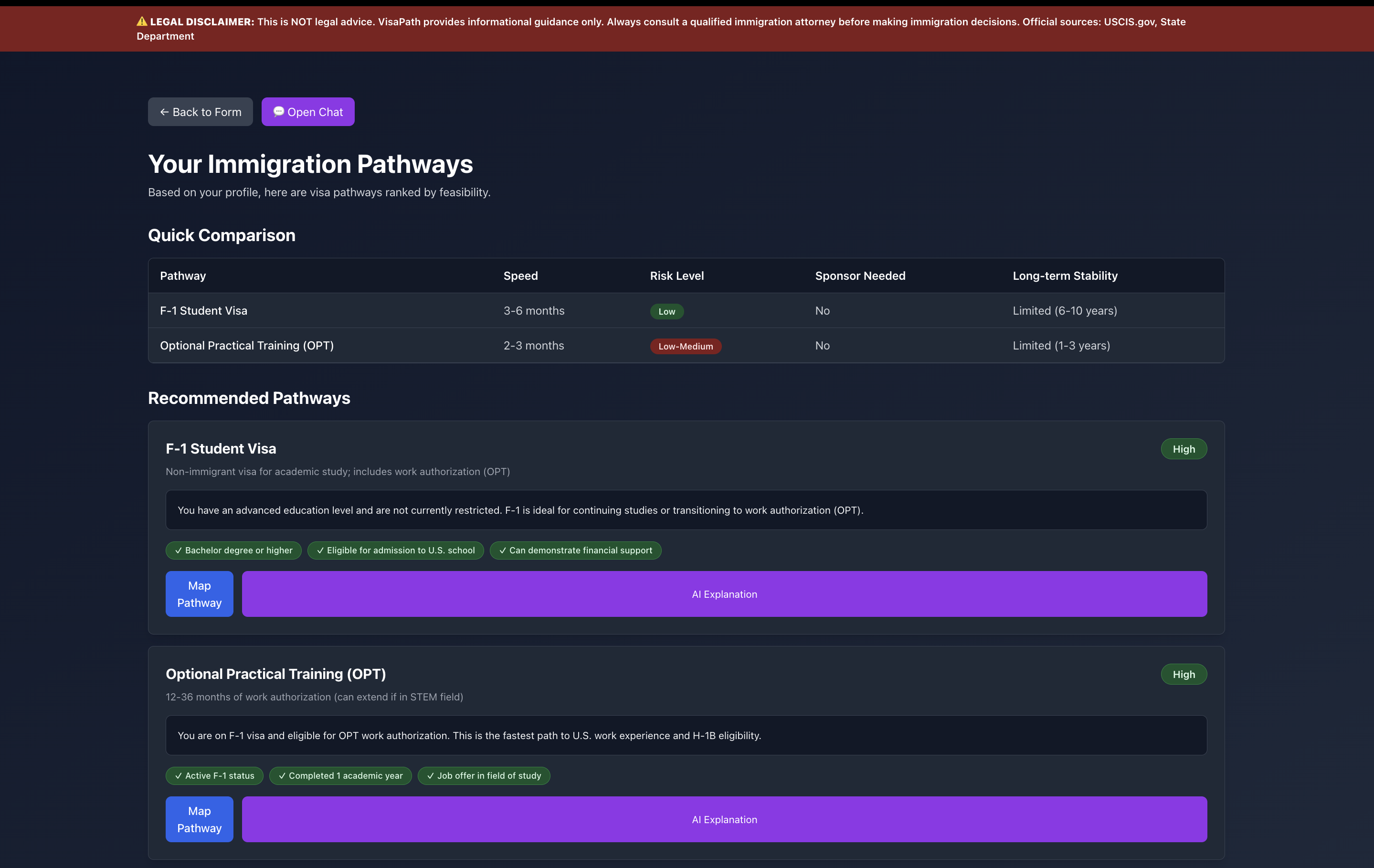Open AI Explanation for F-1 Student Visa

[x=724, y=593]
